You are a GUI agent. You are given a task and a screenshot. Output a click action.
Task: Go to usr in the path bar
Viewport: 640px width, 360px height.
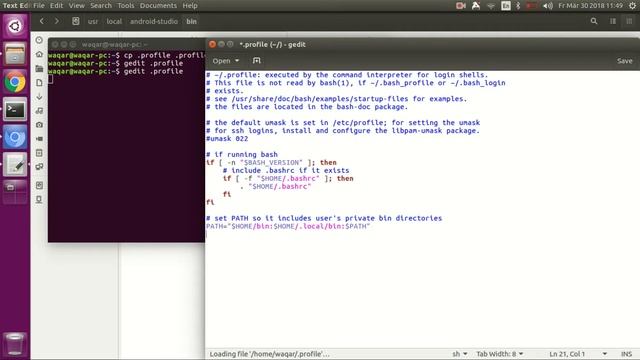click(93, 21)
